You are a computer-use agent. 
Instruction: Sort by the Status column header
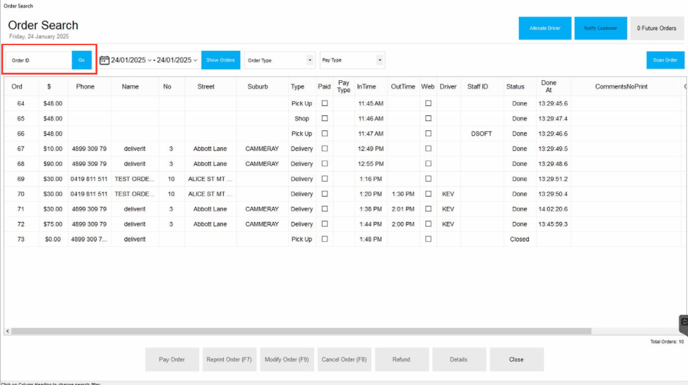point(515,86)
